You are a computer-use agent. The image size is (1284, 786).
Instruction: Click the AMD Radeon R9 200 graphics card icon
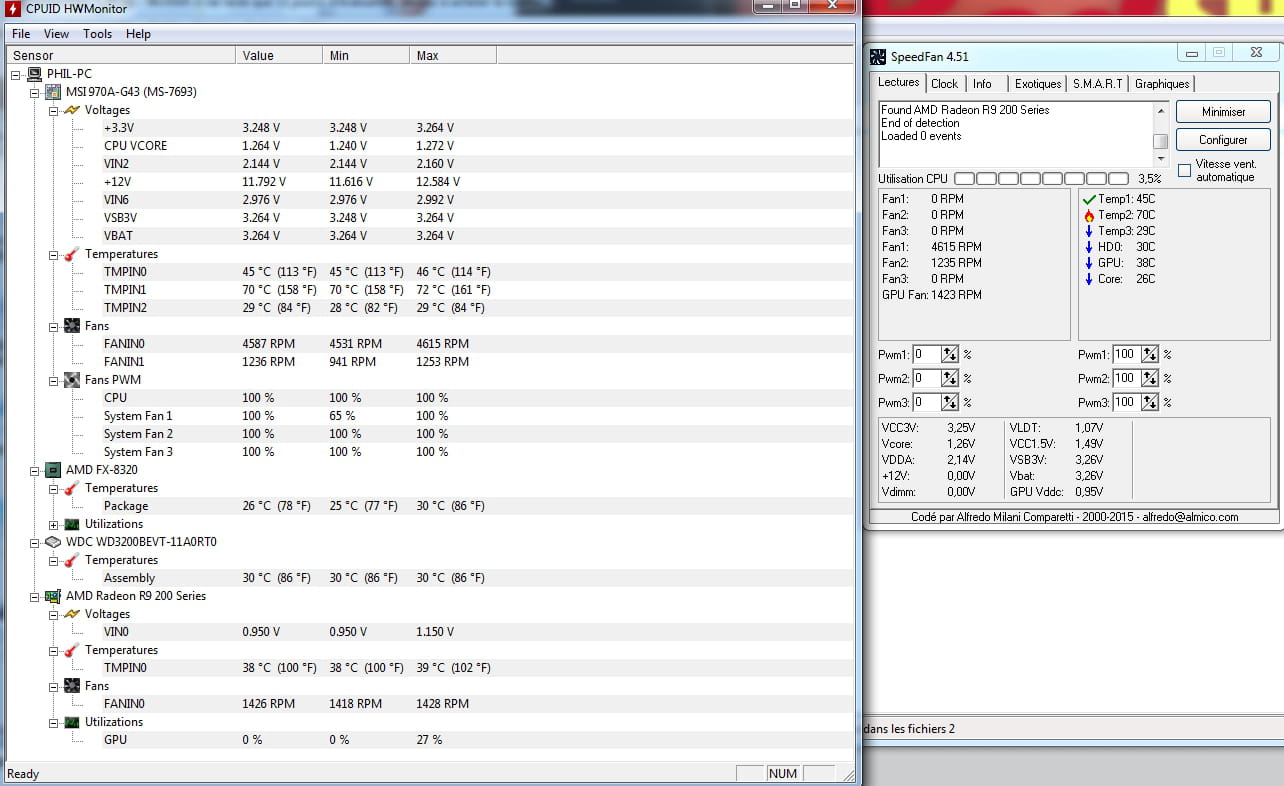[53, 596]
